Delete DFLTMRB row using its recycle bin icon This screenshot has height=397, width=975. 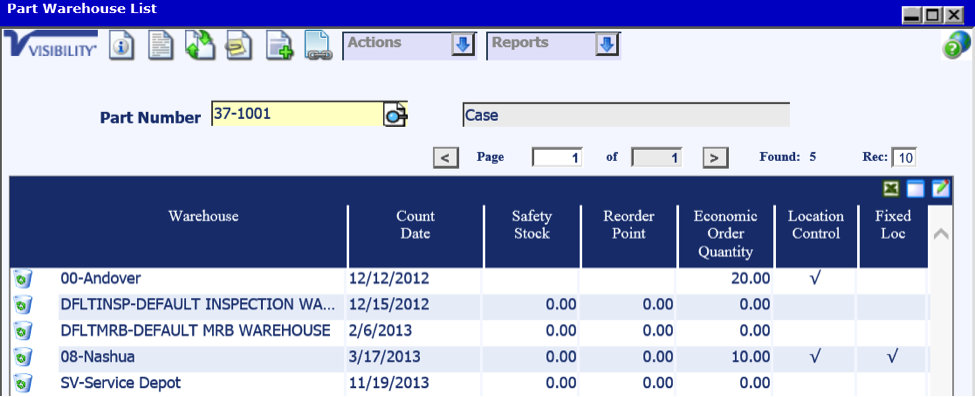(x=23, y=331)
